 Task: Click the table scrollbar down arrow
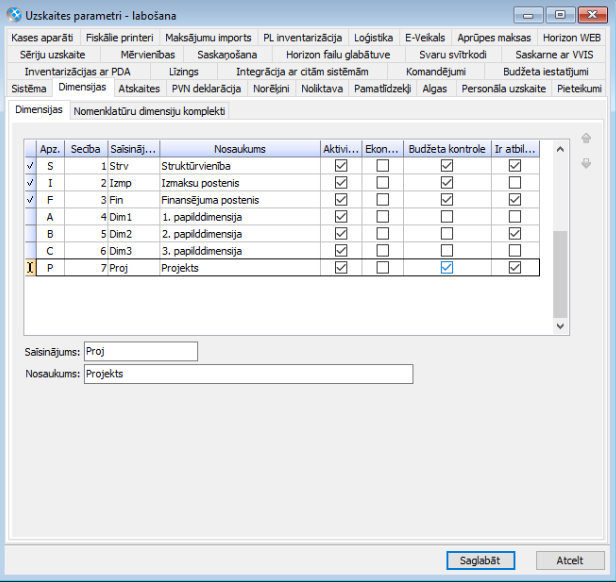pyautogui.click(x=560, y=326)
